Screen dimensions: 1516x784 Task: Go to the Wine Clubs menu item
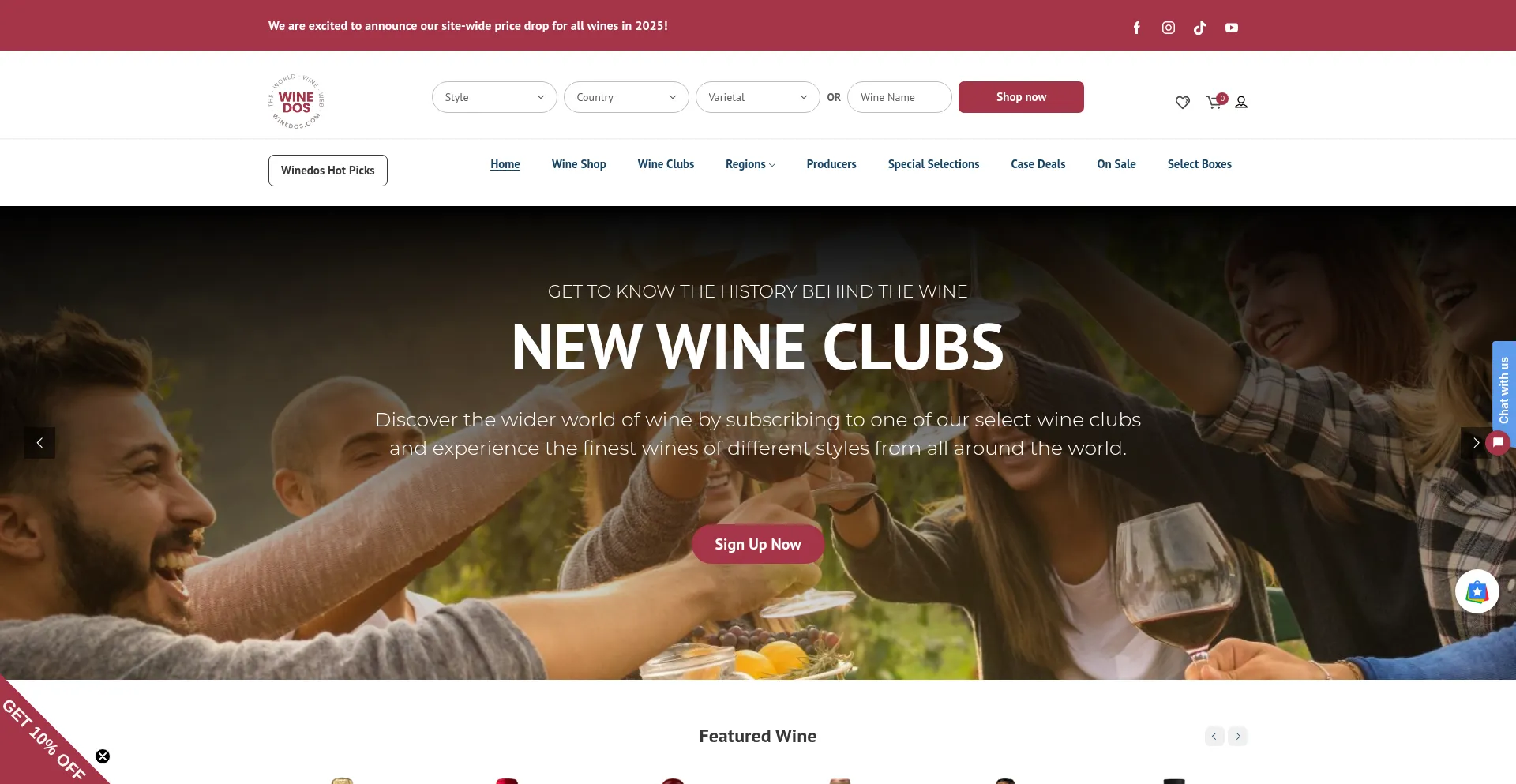click(666, 164)
